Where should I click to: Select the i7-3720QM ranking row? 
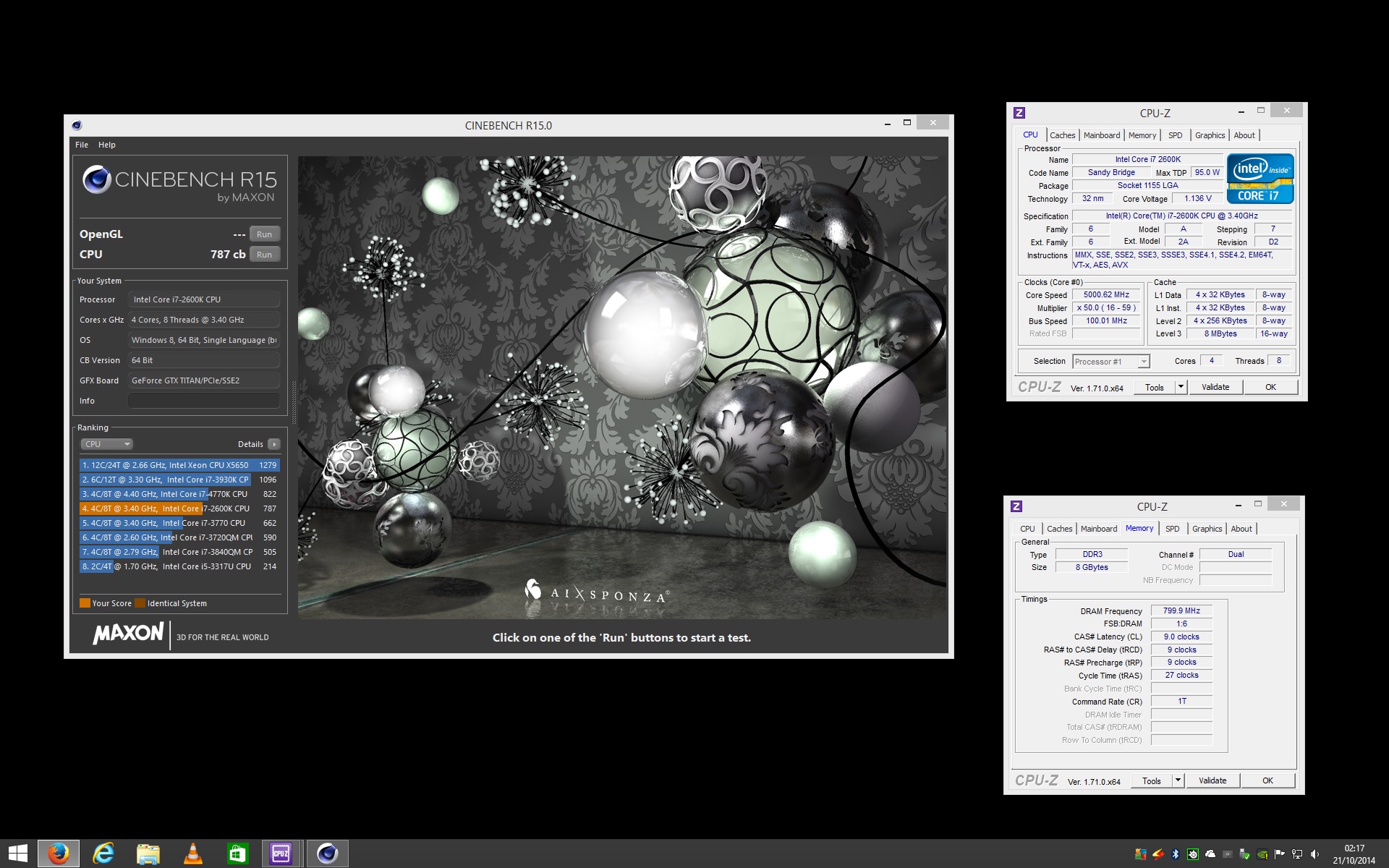(179, 537)
